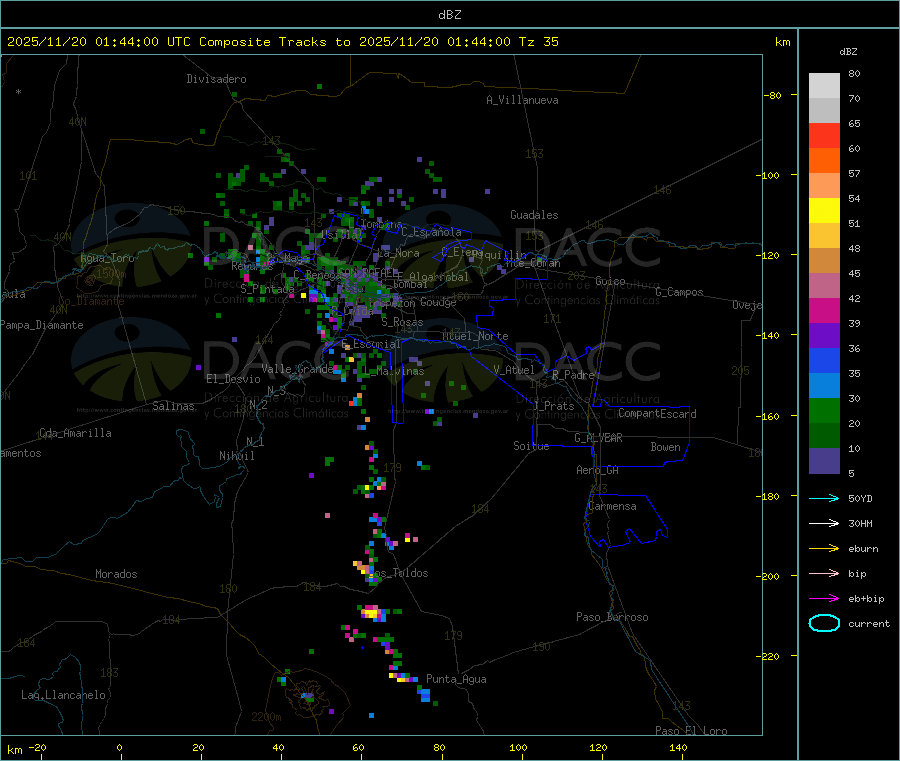Image resolution: width=900 pixels, height=761 pixels.
Task: Click the 'Atuel_Norte' map label
Action: 475,336
